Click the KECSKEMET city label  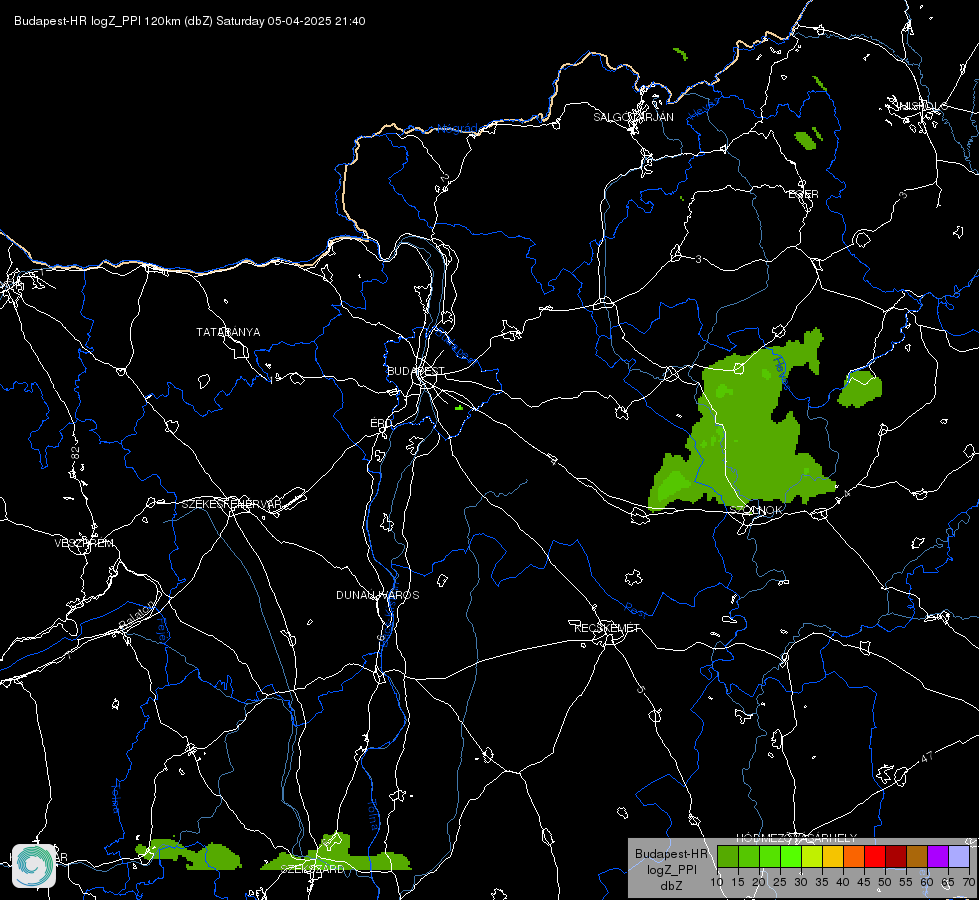coord(607,628)
